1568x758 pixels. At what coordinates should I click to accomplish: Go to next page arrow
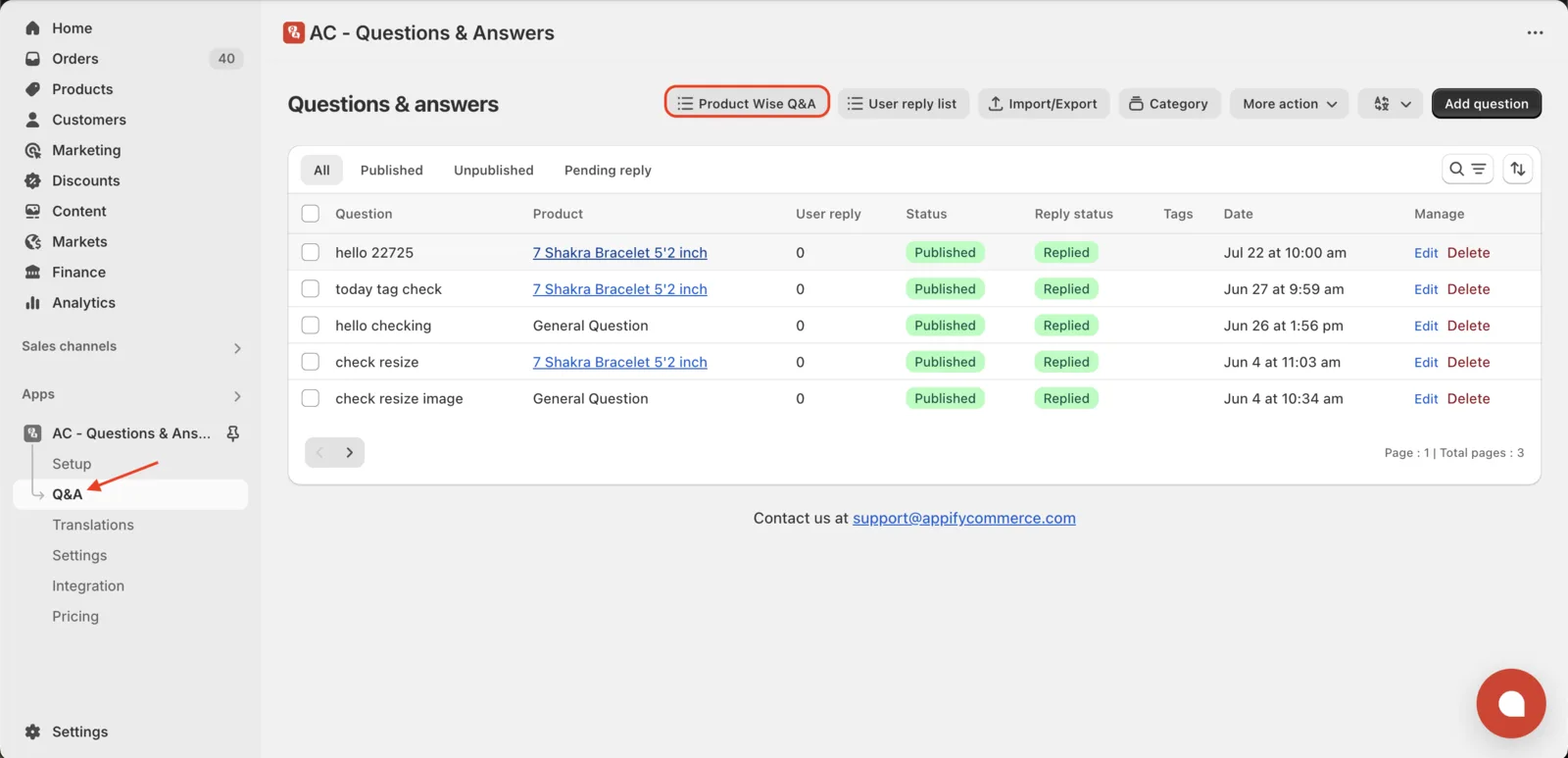pos(350,452)
